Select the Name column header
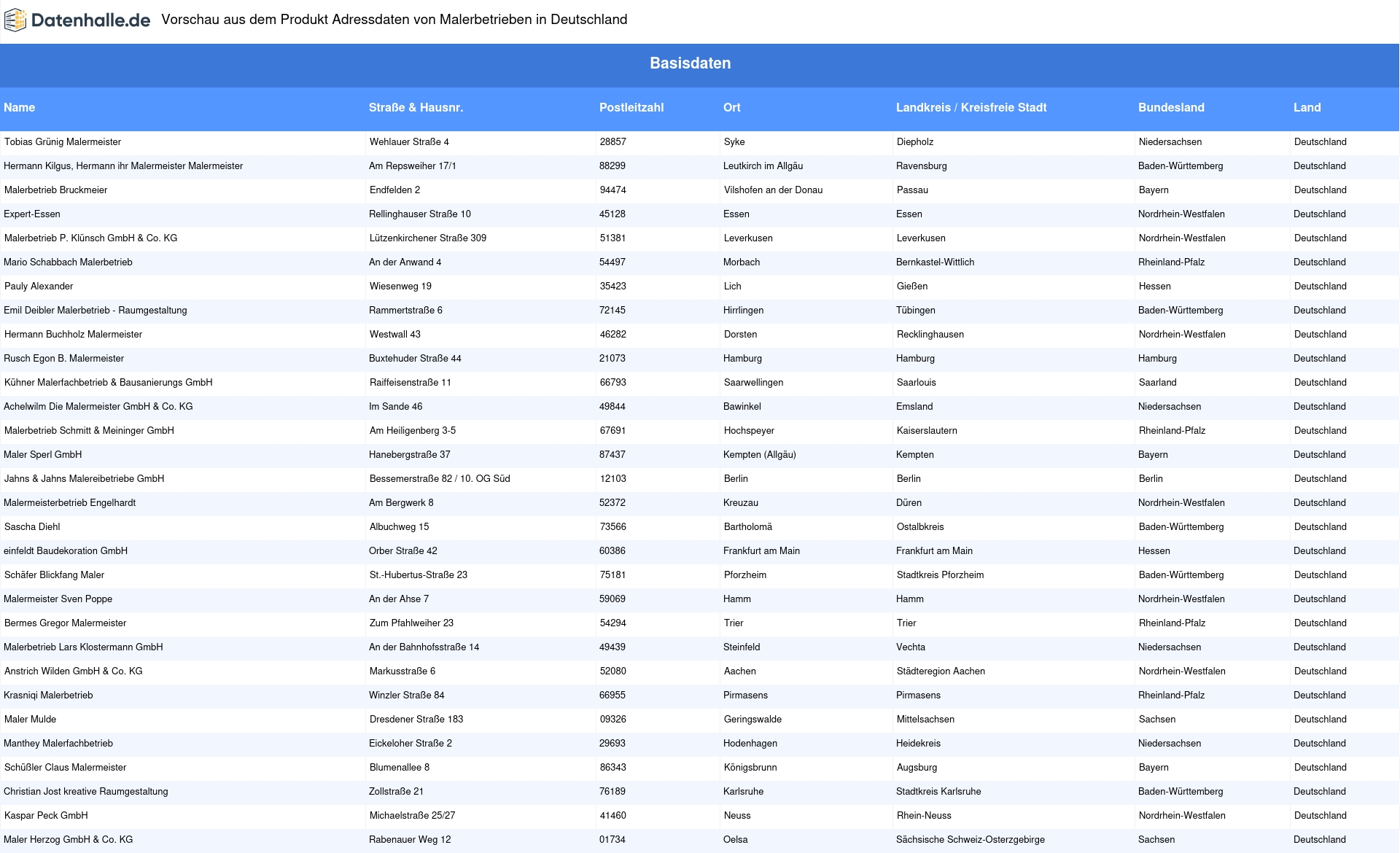This screenshot has height=853, width=1400. [19, 107]
